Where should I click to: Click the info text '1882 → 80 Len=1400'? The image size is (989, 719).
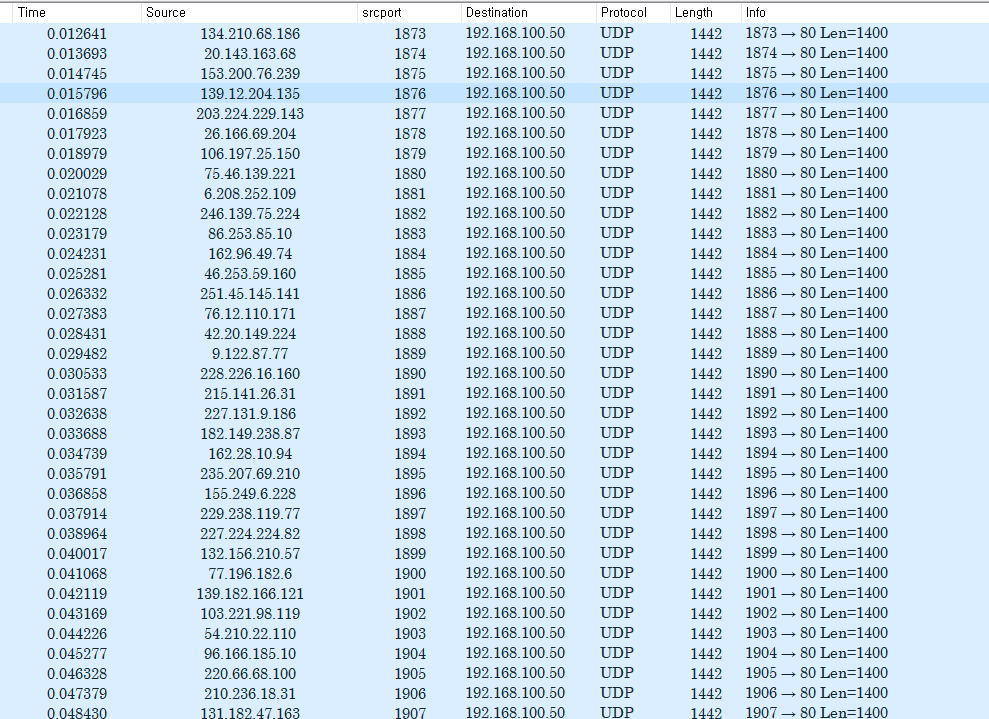point(816,213)
